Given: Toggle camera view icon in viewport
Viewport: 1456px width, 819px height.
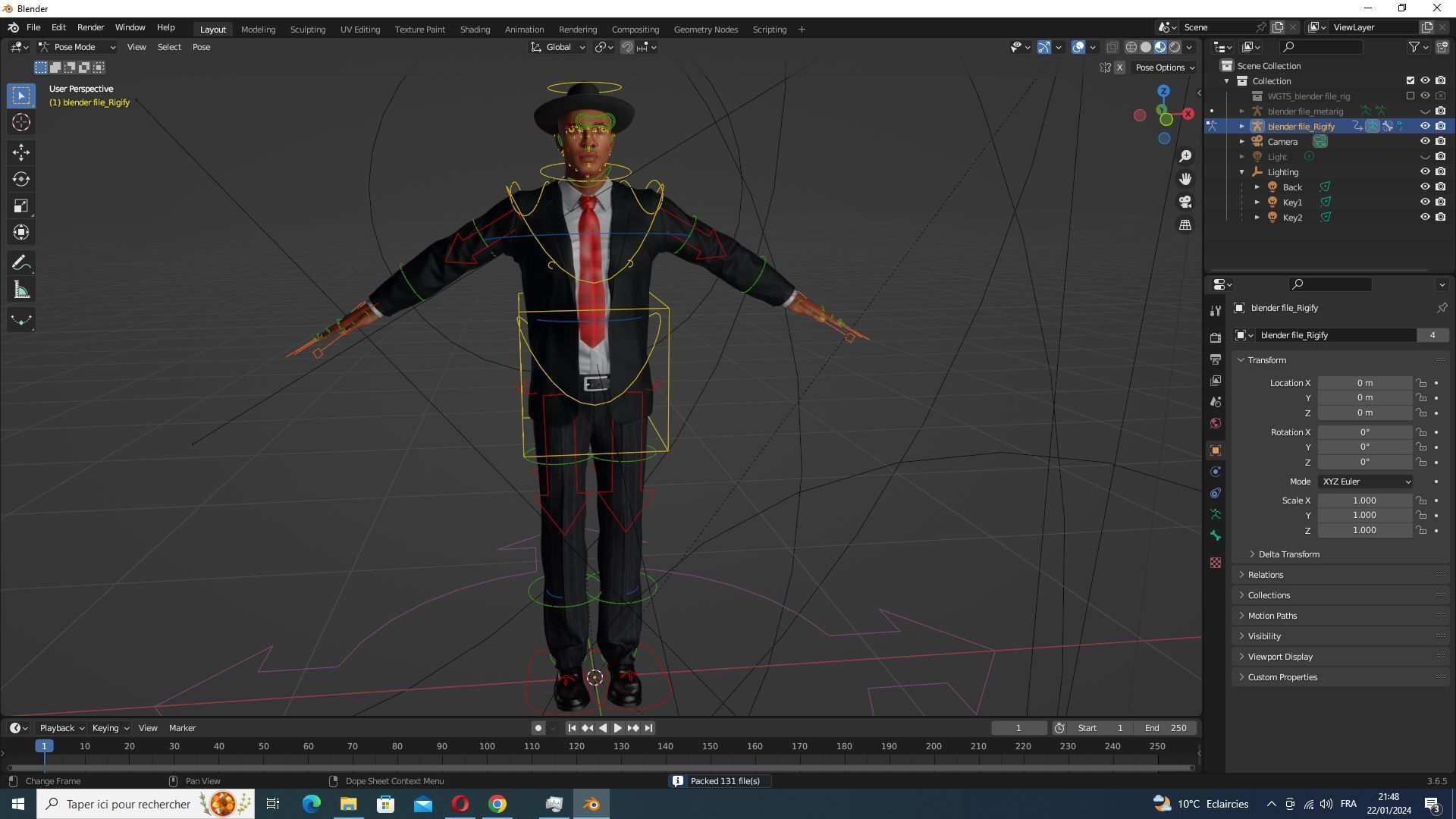Looking at the screenshot, I should click(x=1185, y=202).
